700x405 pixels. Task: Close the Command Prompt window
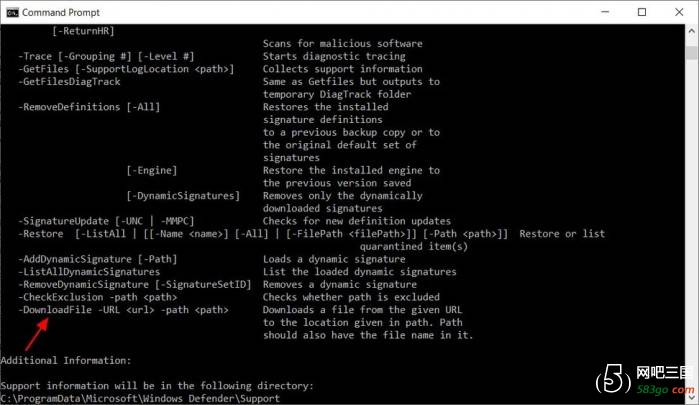tap(679, 12)
